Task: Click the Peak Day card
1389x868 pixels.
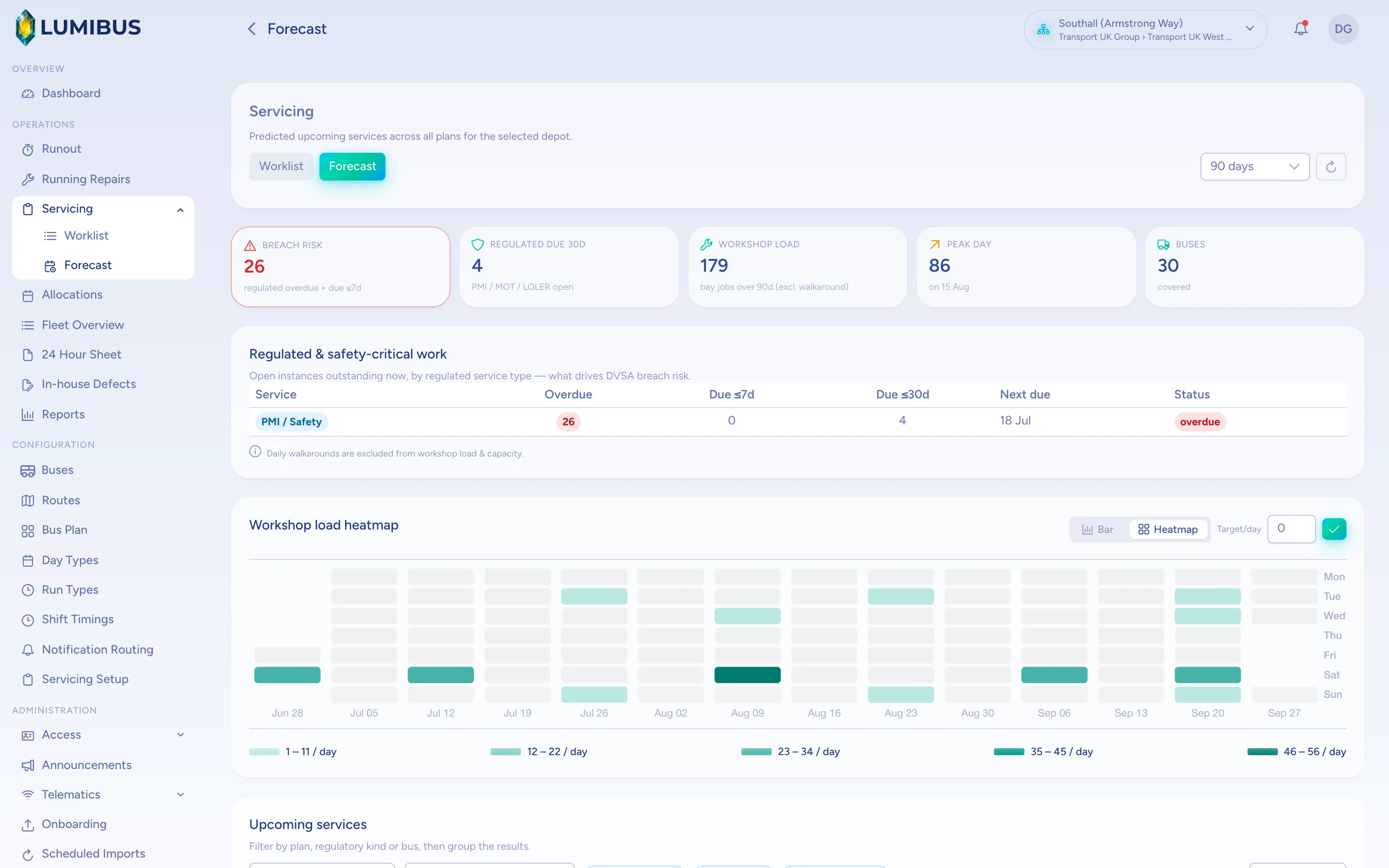Action: click(x=1026, y=267)
